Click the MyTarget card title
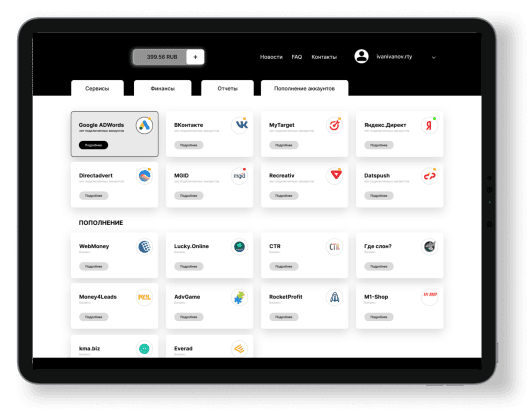This screenshot has width=531, height=413. tap(282, 125)
